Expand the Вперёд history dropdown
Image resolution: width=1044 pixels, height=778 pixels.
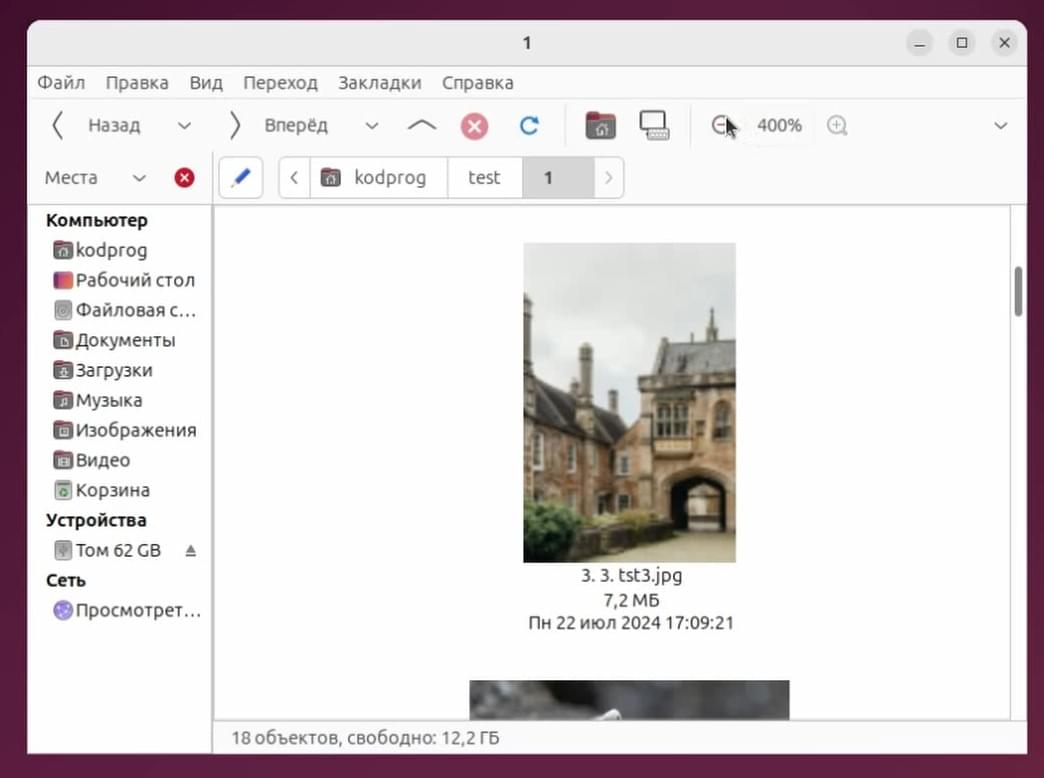(372, 125)
